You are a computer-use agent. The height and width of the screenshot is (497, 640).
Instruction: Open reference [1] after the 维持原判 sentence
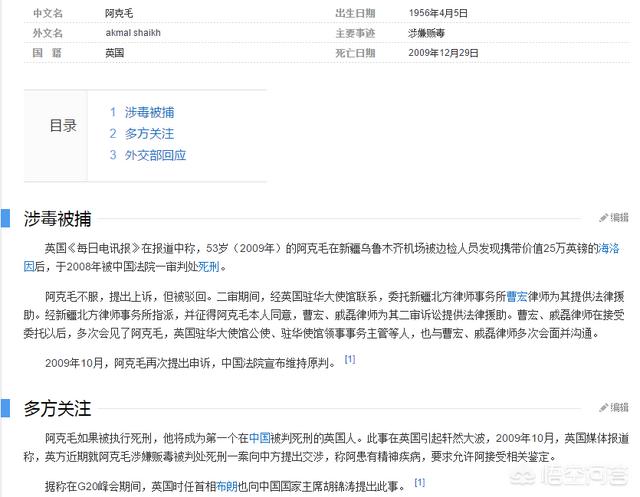350,359
